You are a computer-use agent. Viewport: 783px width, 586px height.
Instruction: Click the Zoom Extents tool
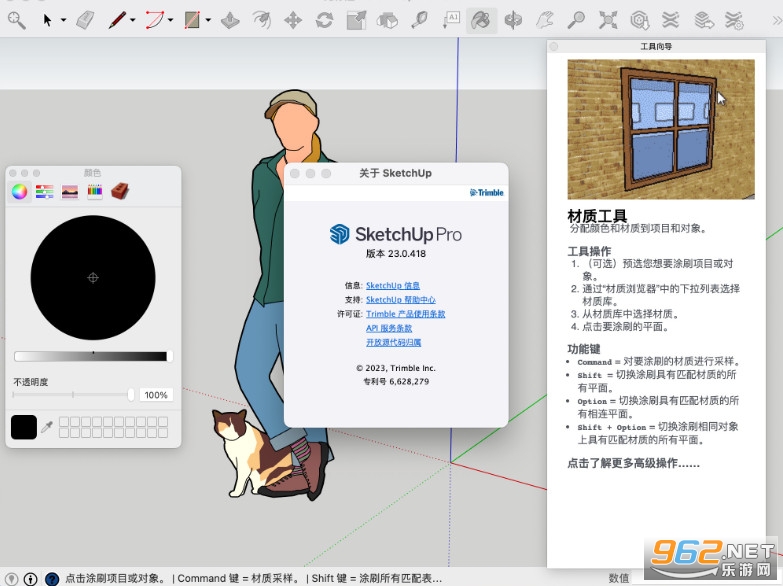tap(608, 20)
